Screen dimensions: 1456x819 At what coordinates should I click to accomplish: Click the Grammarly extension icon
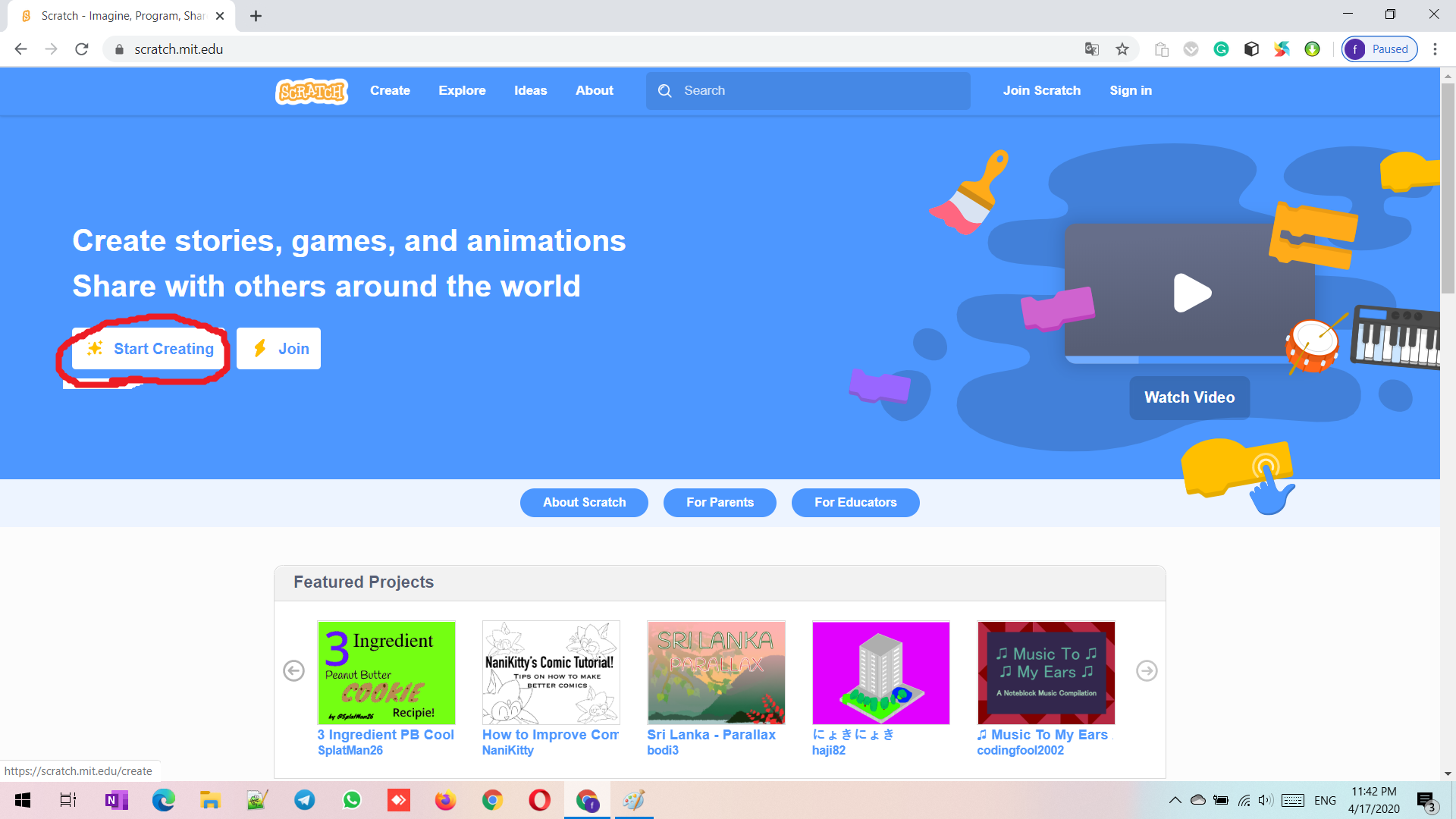coord(1221,49)
